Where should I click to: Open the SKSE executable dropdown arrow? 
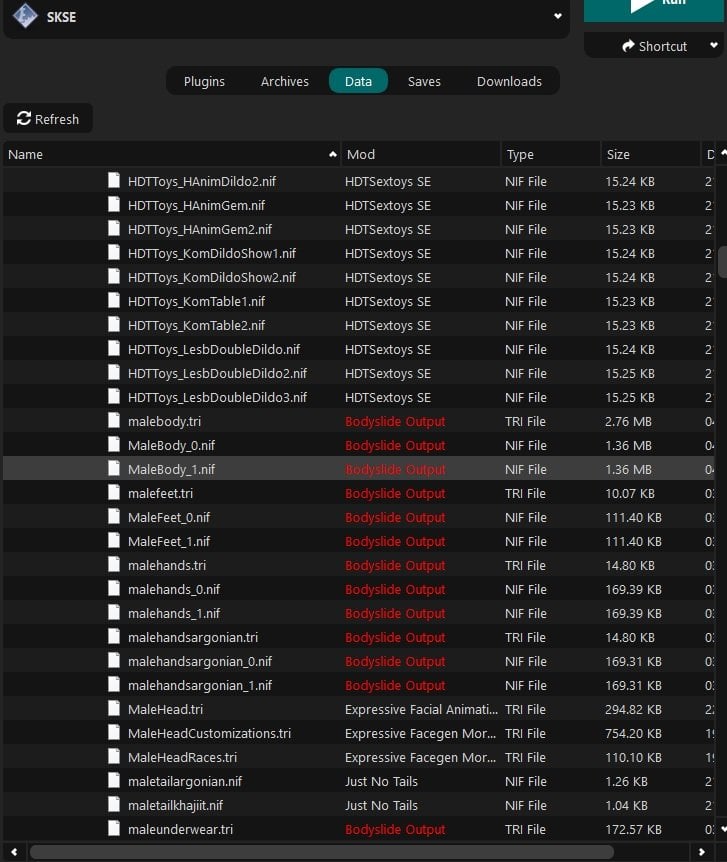point(558,16)
